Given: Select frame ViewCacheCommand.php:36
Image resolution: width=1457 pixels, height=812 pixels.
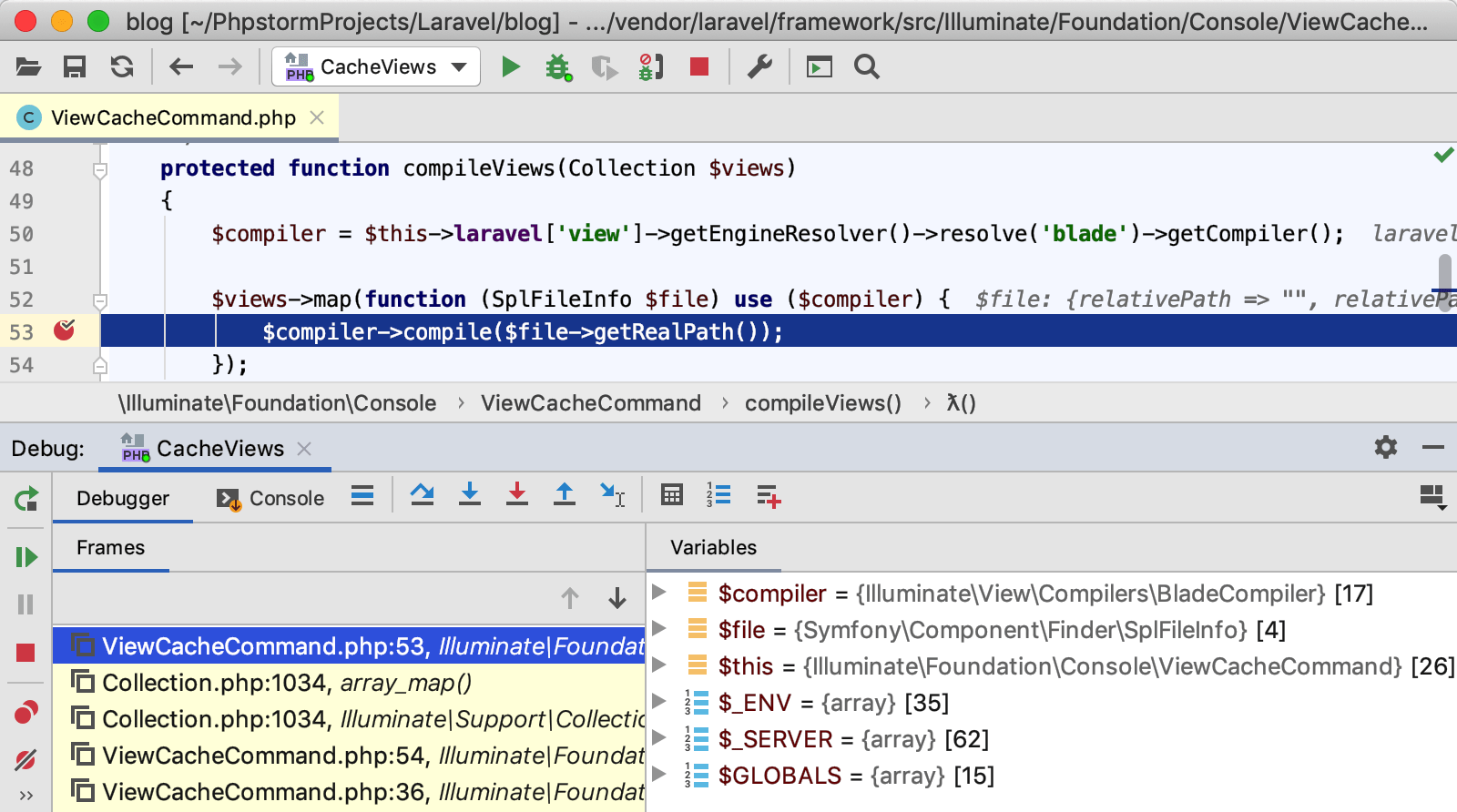Looking at the screenshot, I should pos(349,792).
